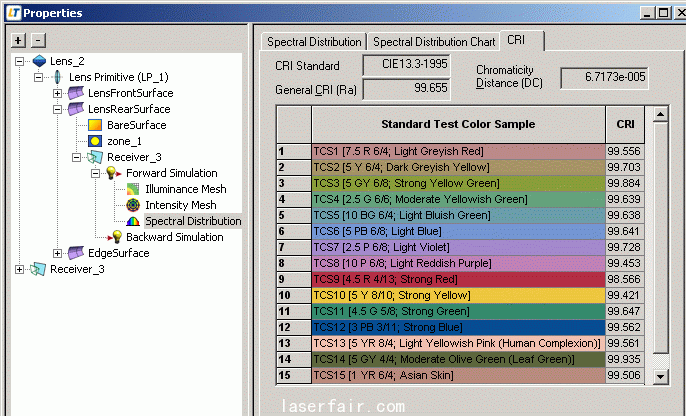
Task: Expand the bottom Receiver_3 root node
Action: tap(20, 269)
